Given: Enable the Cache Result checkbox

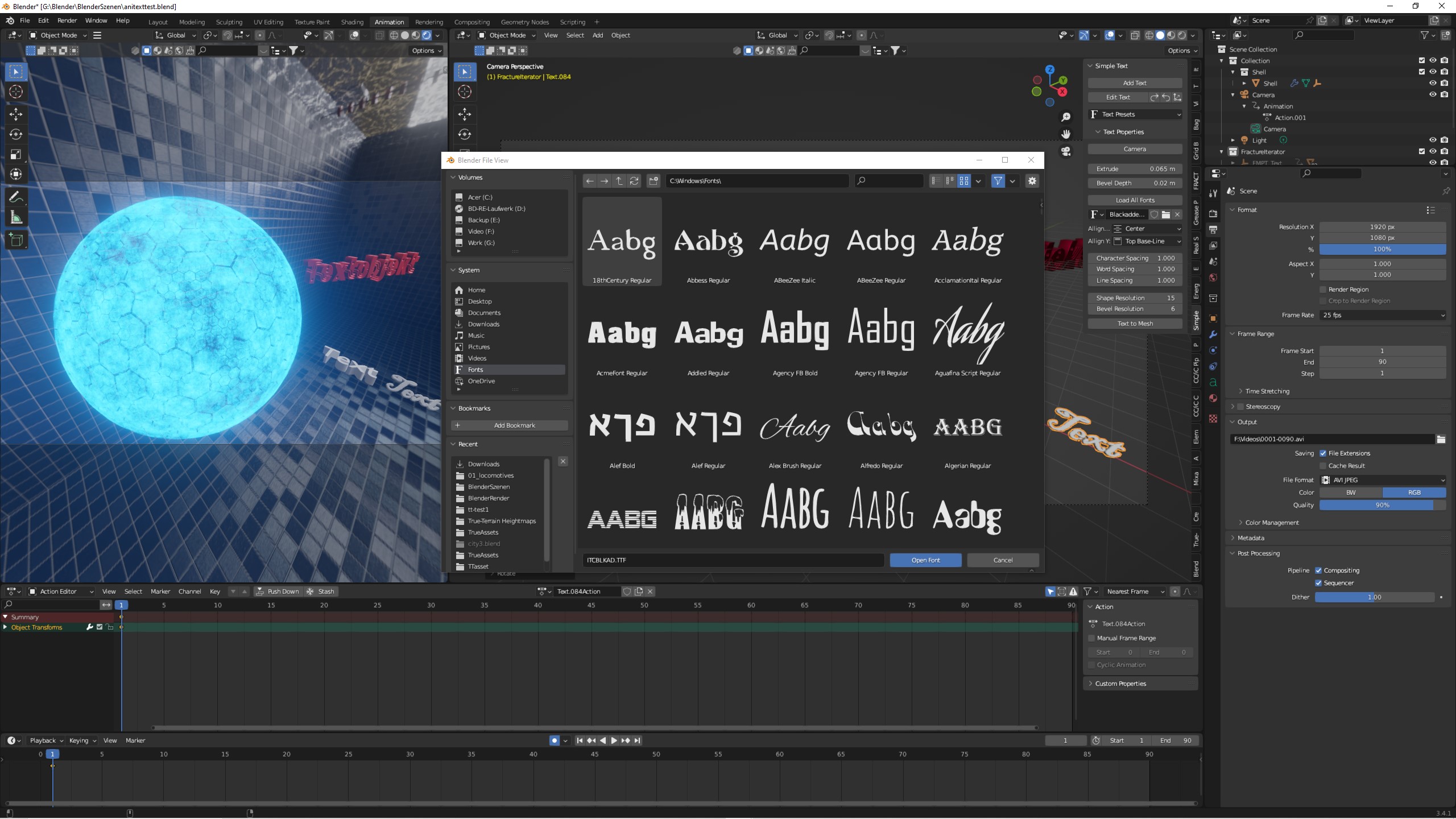Looking at the screenshot, I should click(1323, 466).
